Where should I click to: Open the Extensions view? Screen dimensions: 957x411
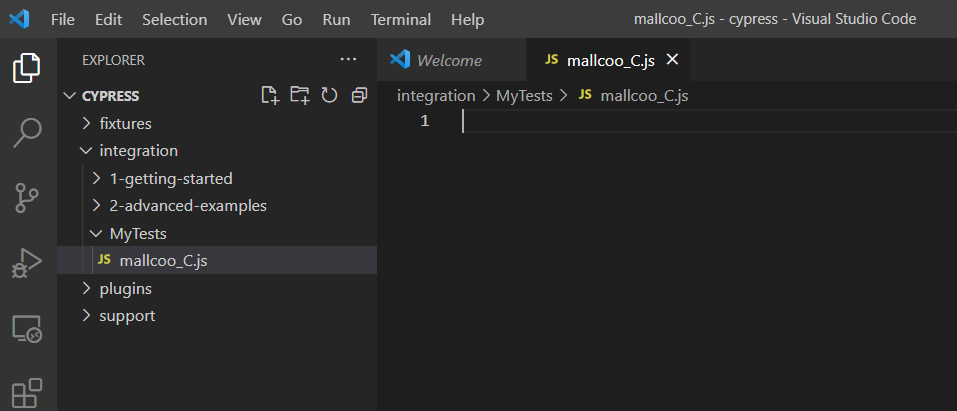click(x=27, y=392)
